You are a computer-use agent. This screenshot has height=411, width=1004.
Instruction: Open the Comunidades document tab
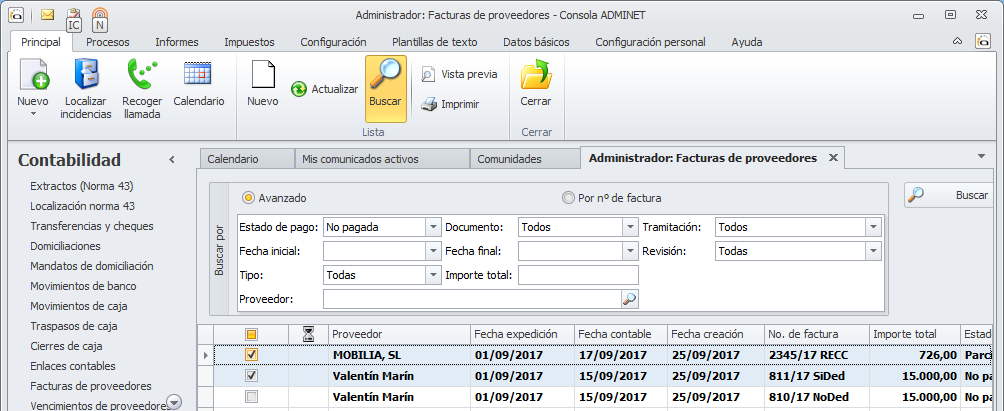pyautogui.click(x=509, y=159)
